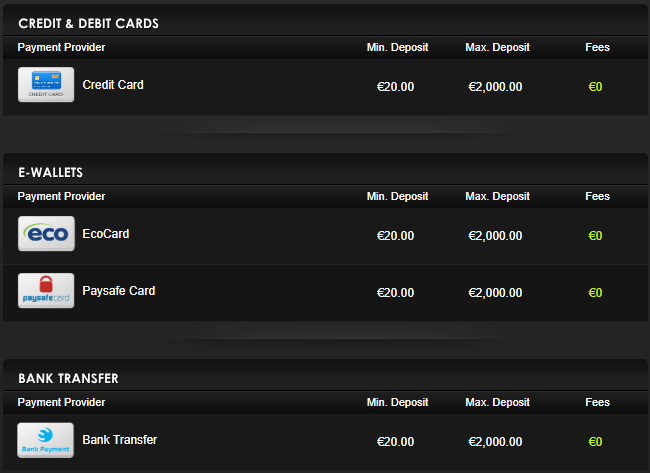
Task: Select the EcoCard provider label
Action: click(x=106, y=234)
